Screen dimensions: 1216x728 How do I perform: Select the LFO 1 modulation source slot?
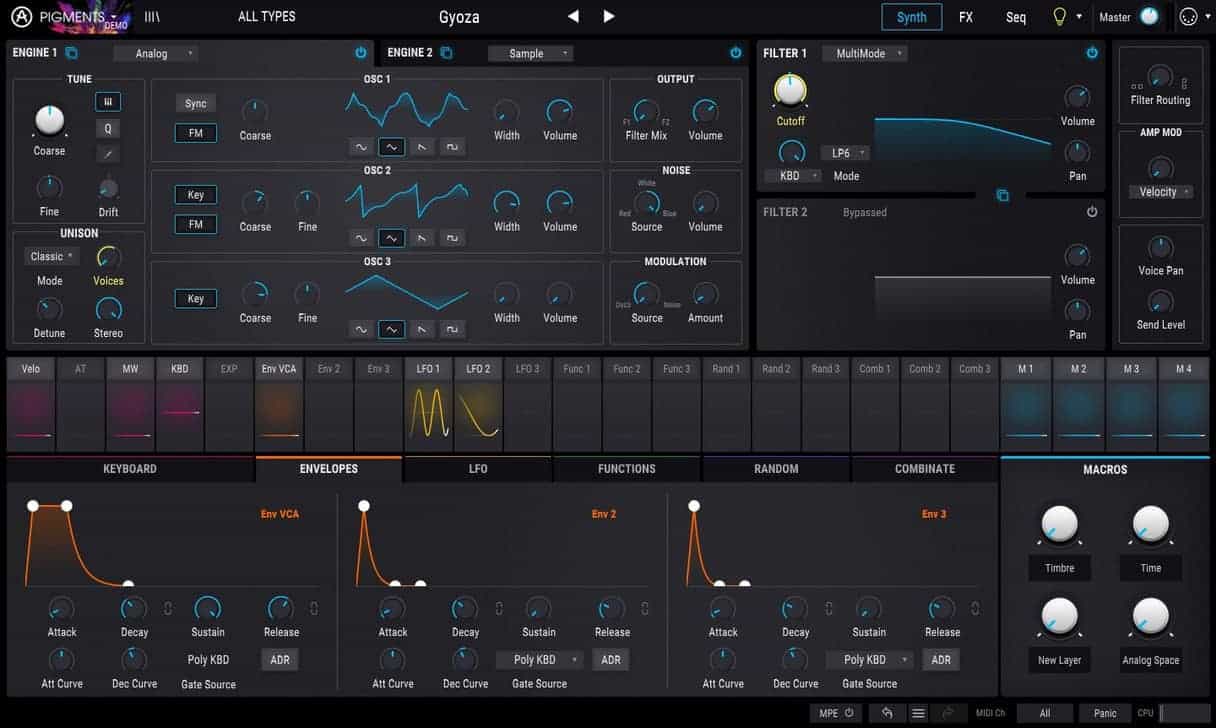429,405
